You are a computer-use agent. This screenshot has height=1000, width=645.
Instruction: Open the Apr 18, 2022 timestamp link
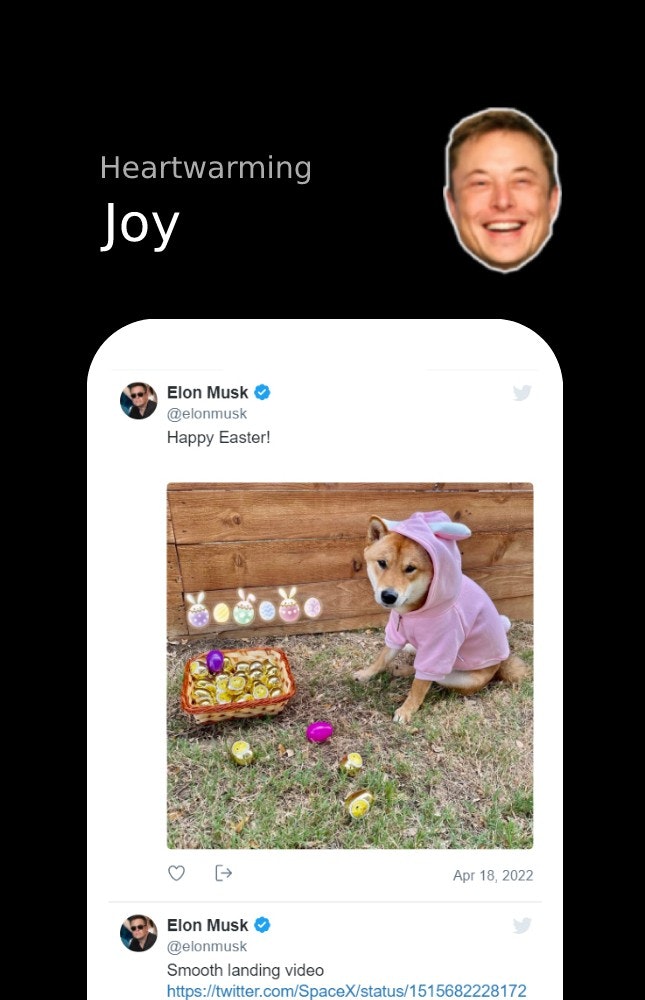tap(493, 875)
